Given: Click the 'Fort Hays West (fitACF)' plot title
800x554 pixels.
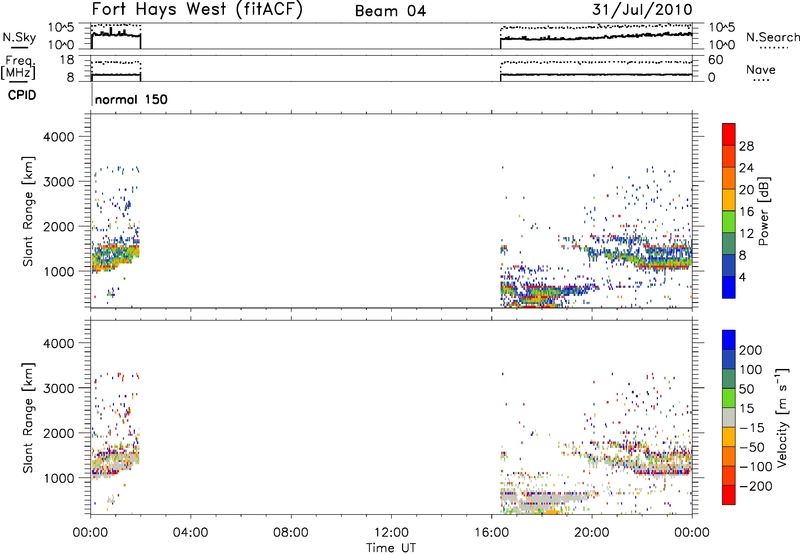Looking at the screenshot, I should click(x=197, y=10).
